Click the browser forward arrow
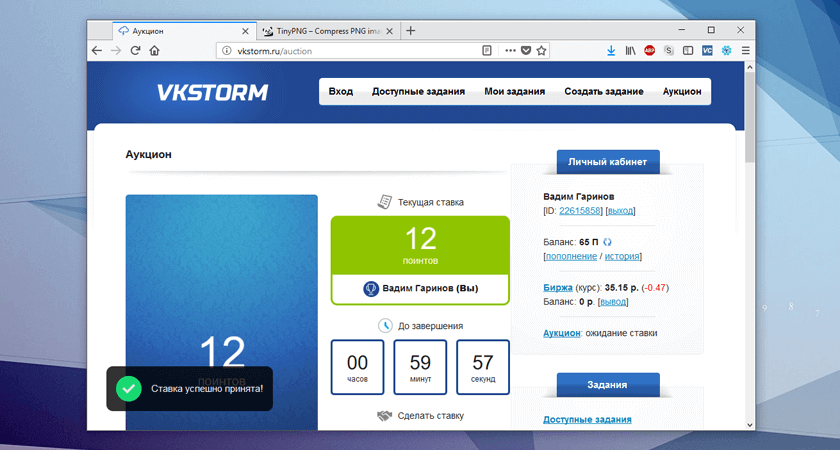Screen dimensions: 840x450 pyautogui.click(x=116, y=50)
